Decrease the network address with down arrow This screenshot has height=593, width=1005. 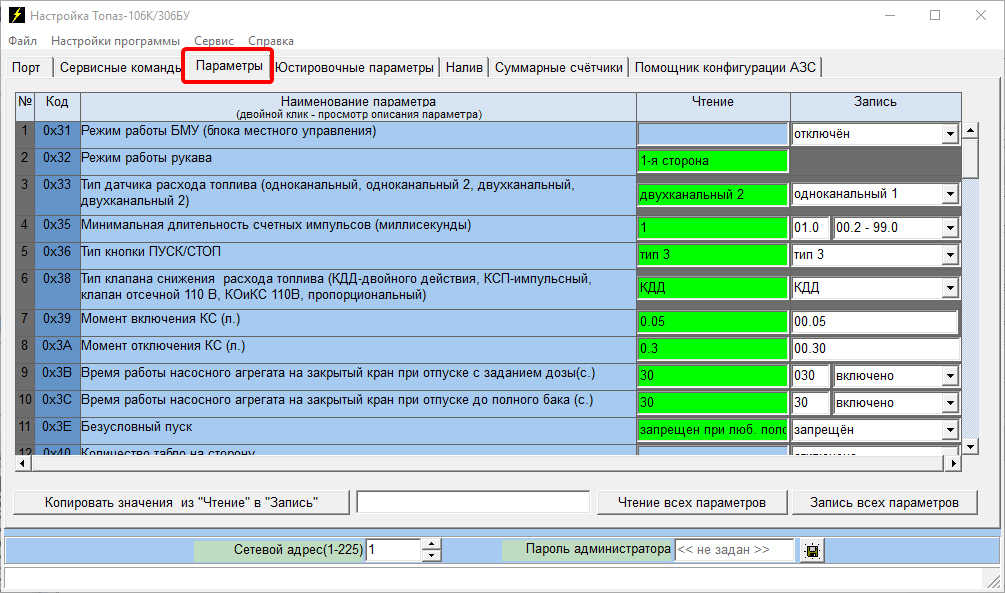tap(431, 556)
